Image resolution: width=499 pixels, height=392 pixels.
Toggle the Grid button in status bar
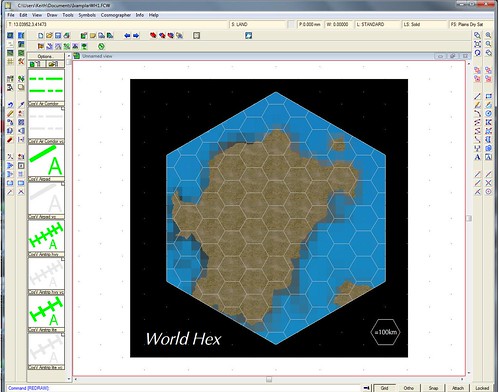point(384,388)
